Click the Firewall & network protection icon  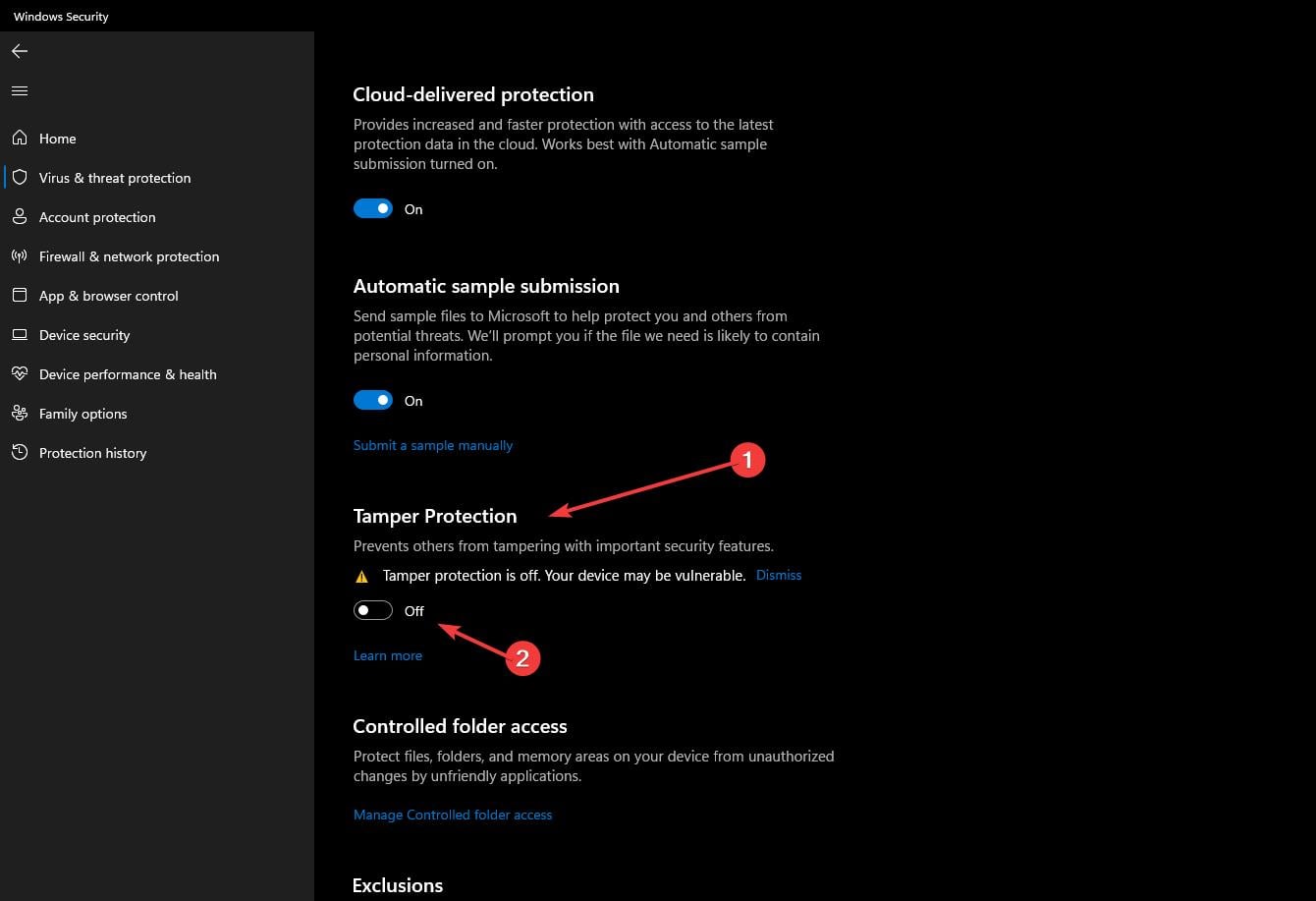(20, 256)
